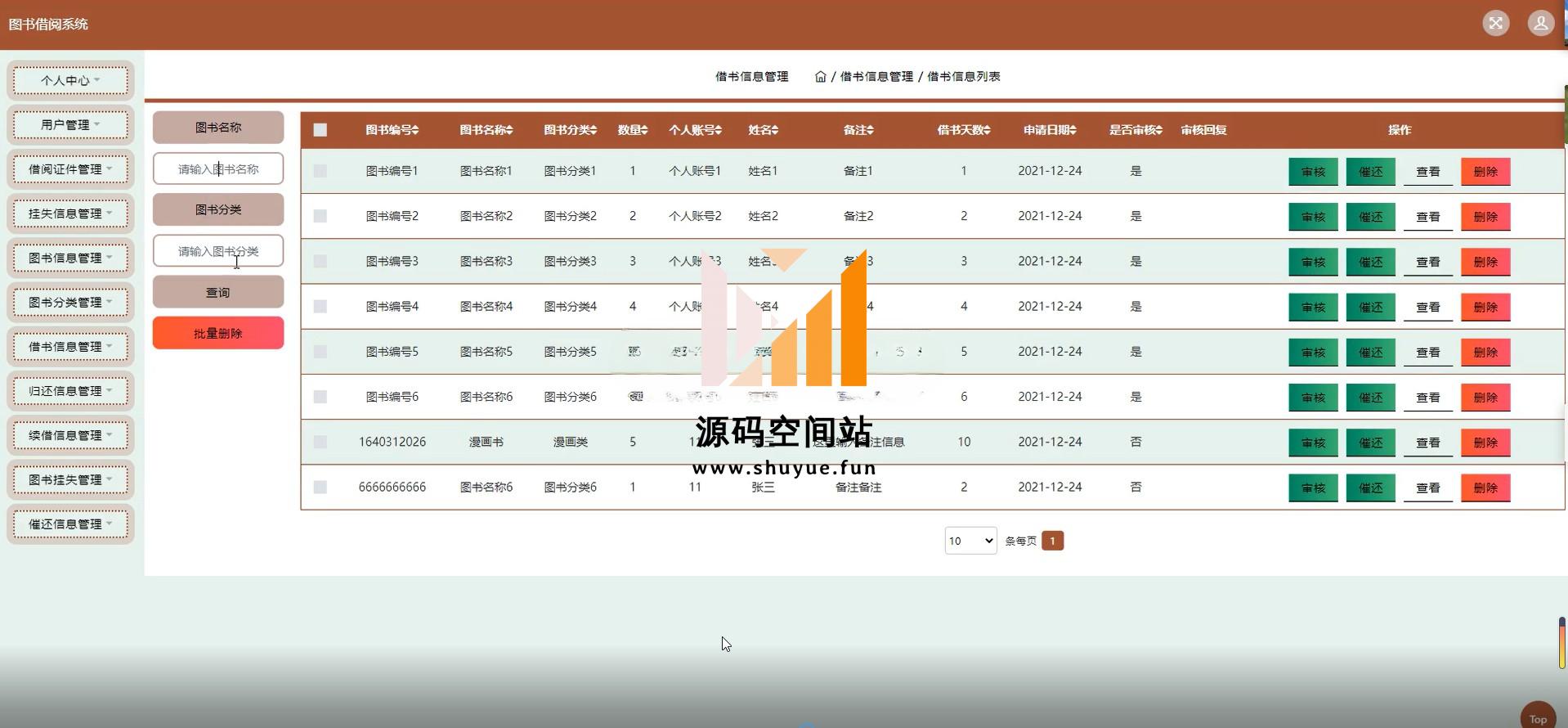The width and height of the screenshot is (1568, 728).
Task: Click 审核 button for 图书编号2 row
Action: pos(1313,217)
